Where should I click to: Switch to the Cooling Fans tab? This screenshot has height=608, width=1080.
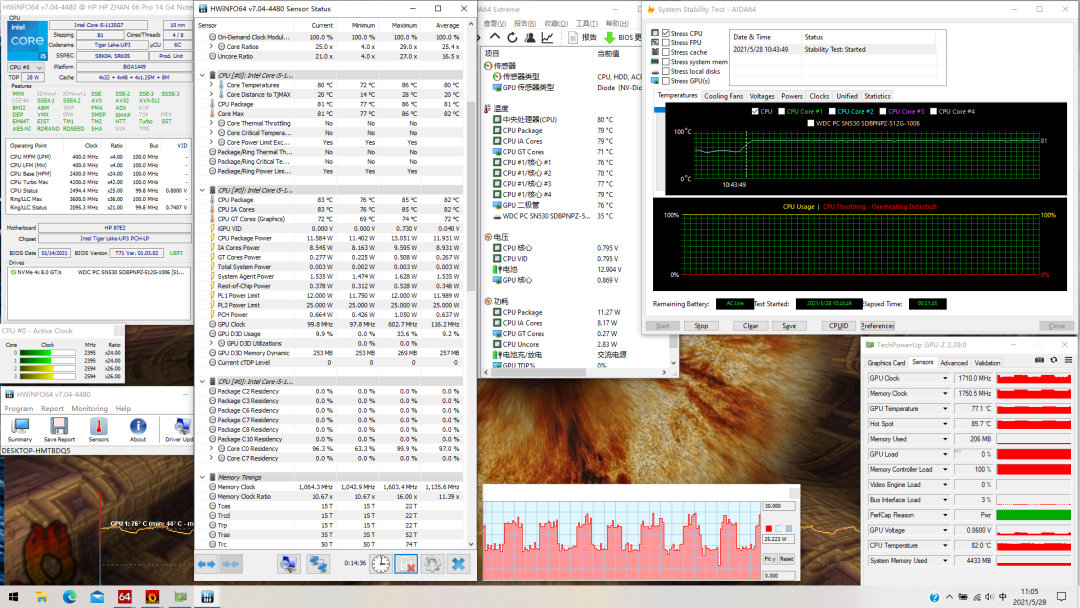(x=723, y=96)
